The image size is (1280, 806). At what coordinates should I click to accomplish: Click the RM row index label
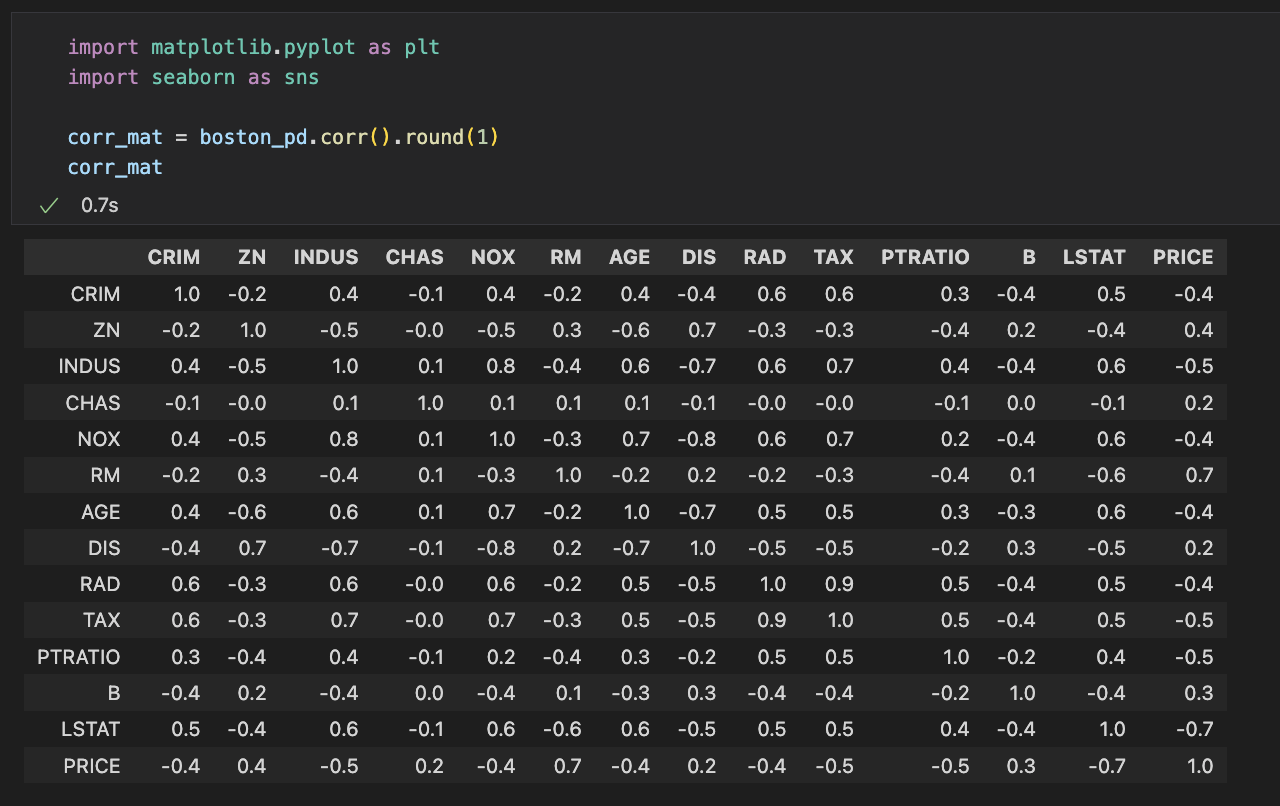tap(106, 475)
